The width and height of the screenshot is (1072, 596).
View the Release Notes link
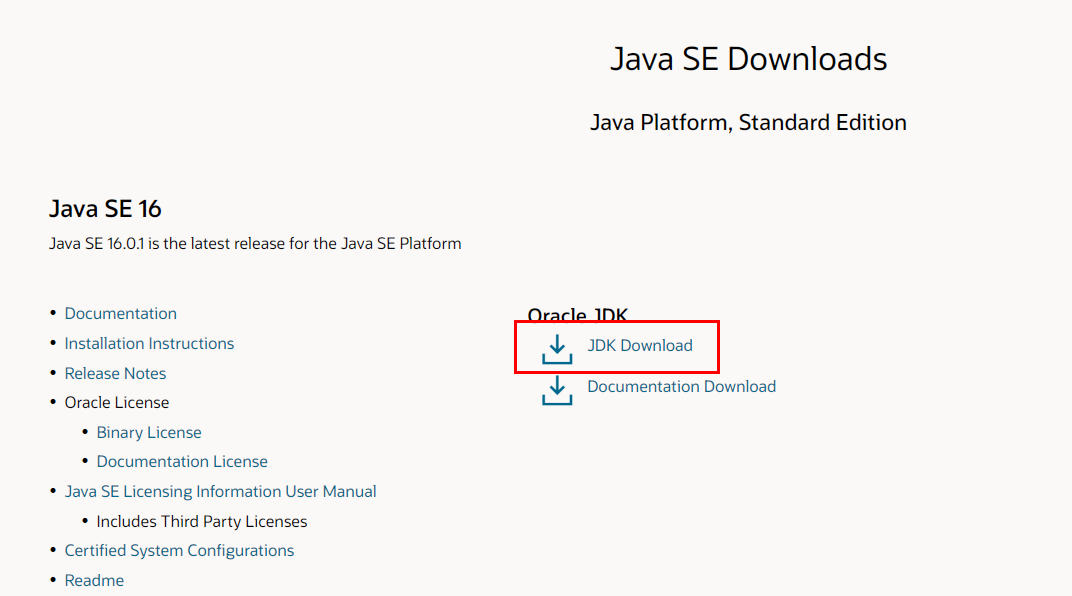(x=115, y=374)
